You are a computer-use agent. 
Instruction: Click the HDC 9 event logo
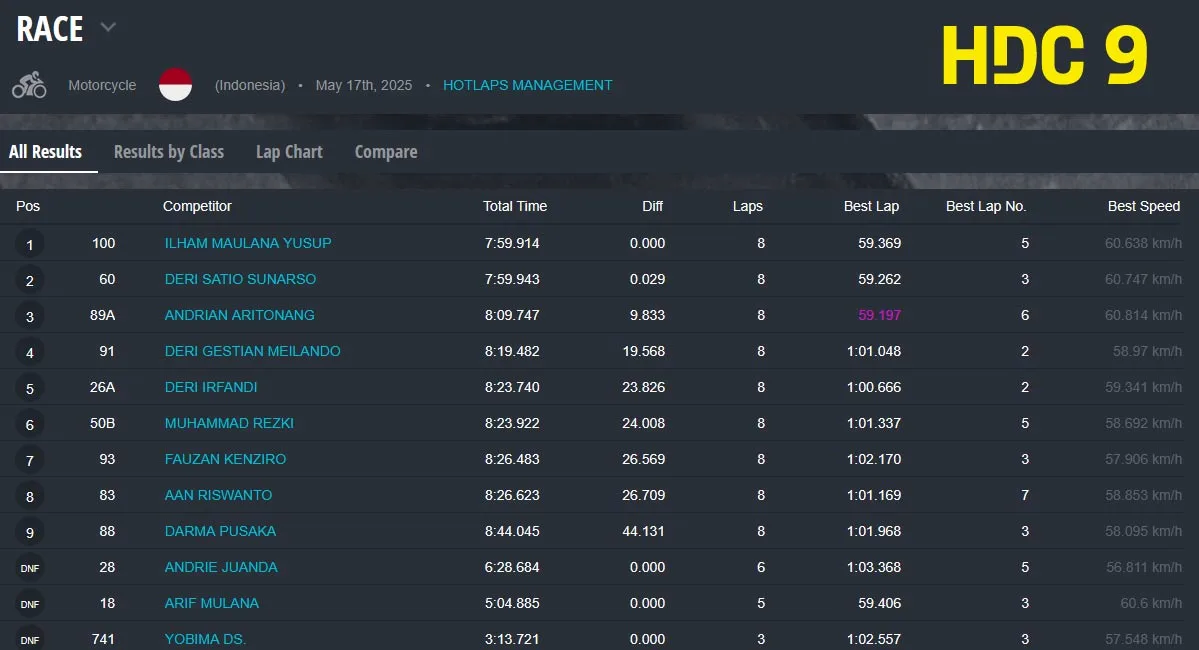point(1045,54)
